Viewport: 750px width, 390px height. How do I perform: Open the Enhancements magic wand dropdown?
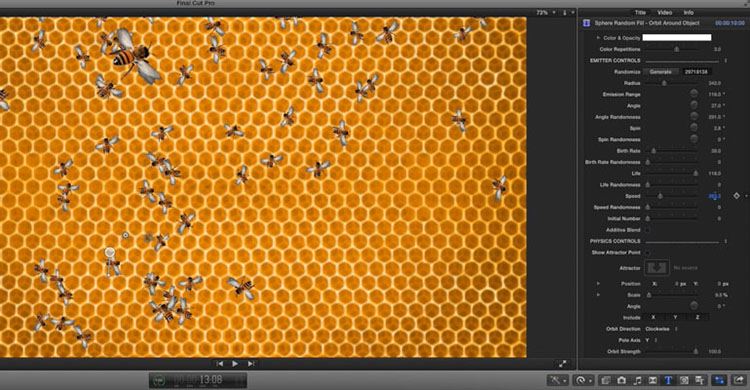click(x=558, y=380)
